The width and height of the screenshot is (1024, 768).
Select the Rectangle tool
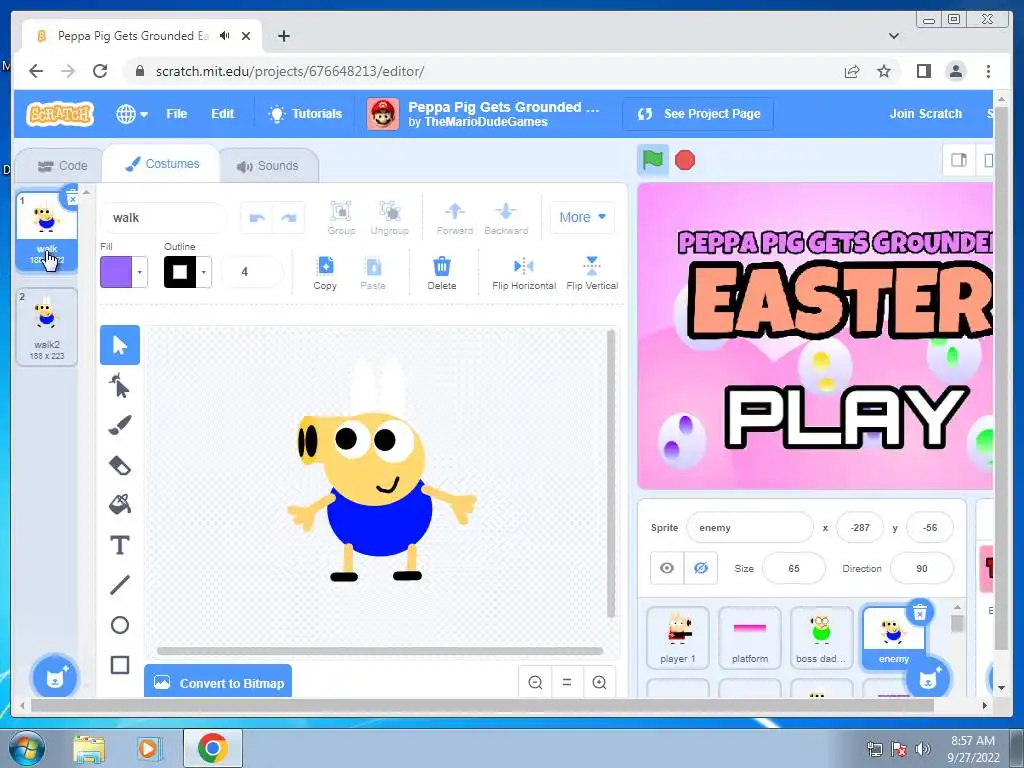pyautogui.click(x=120, y=665)
